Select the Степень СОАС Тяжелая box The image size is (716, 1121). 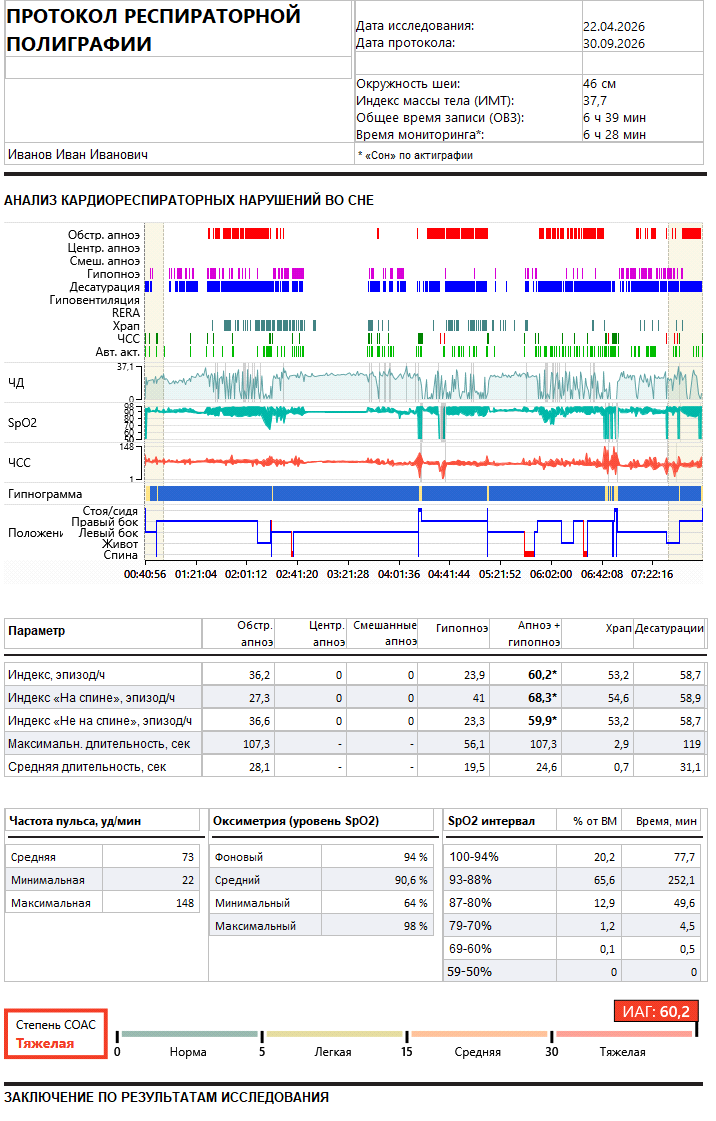coord(56,1034)
